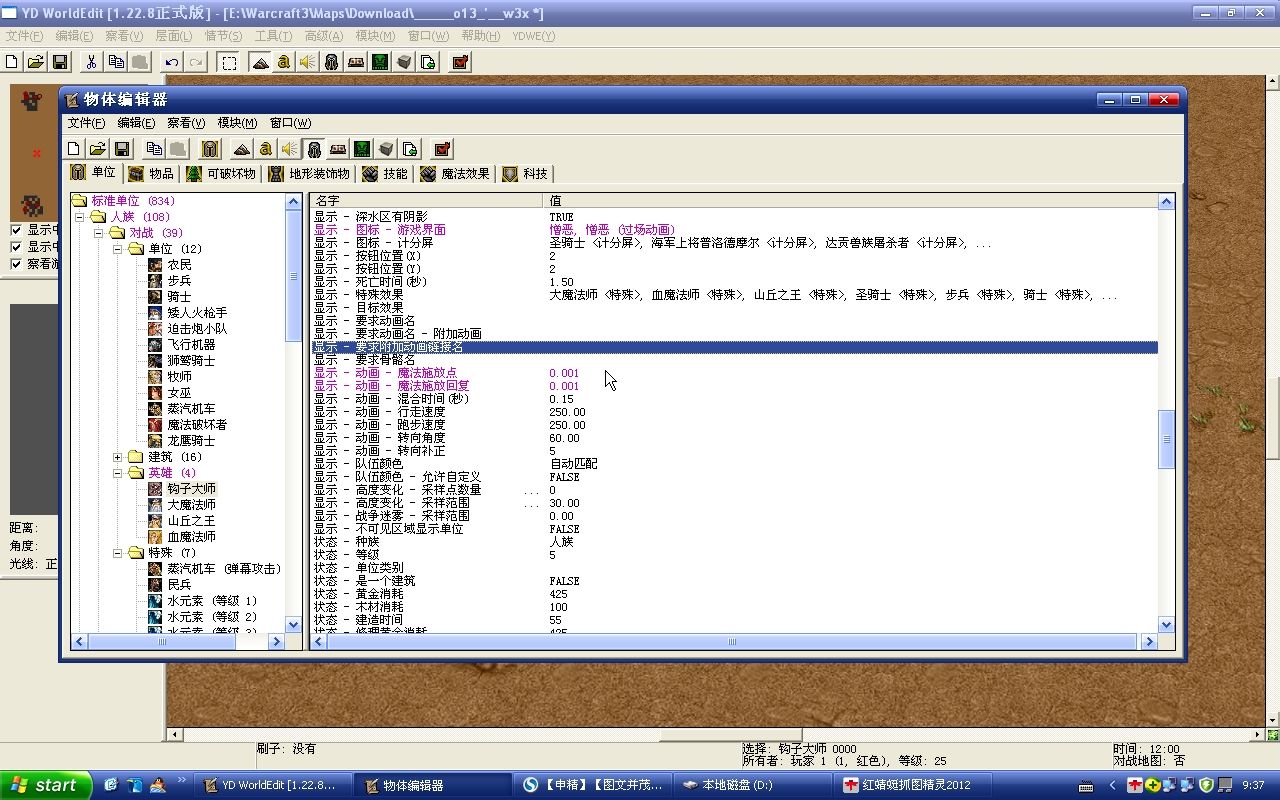1280x800 pixels.
Task: Select the 状态 - 黄金消耗 property row
Action: tap(735, 594)
